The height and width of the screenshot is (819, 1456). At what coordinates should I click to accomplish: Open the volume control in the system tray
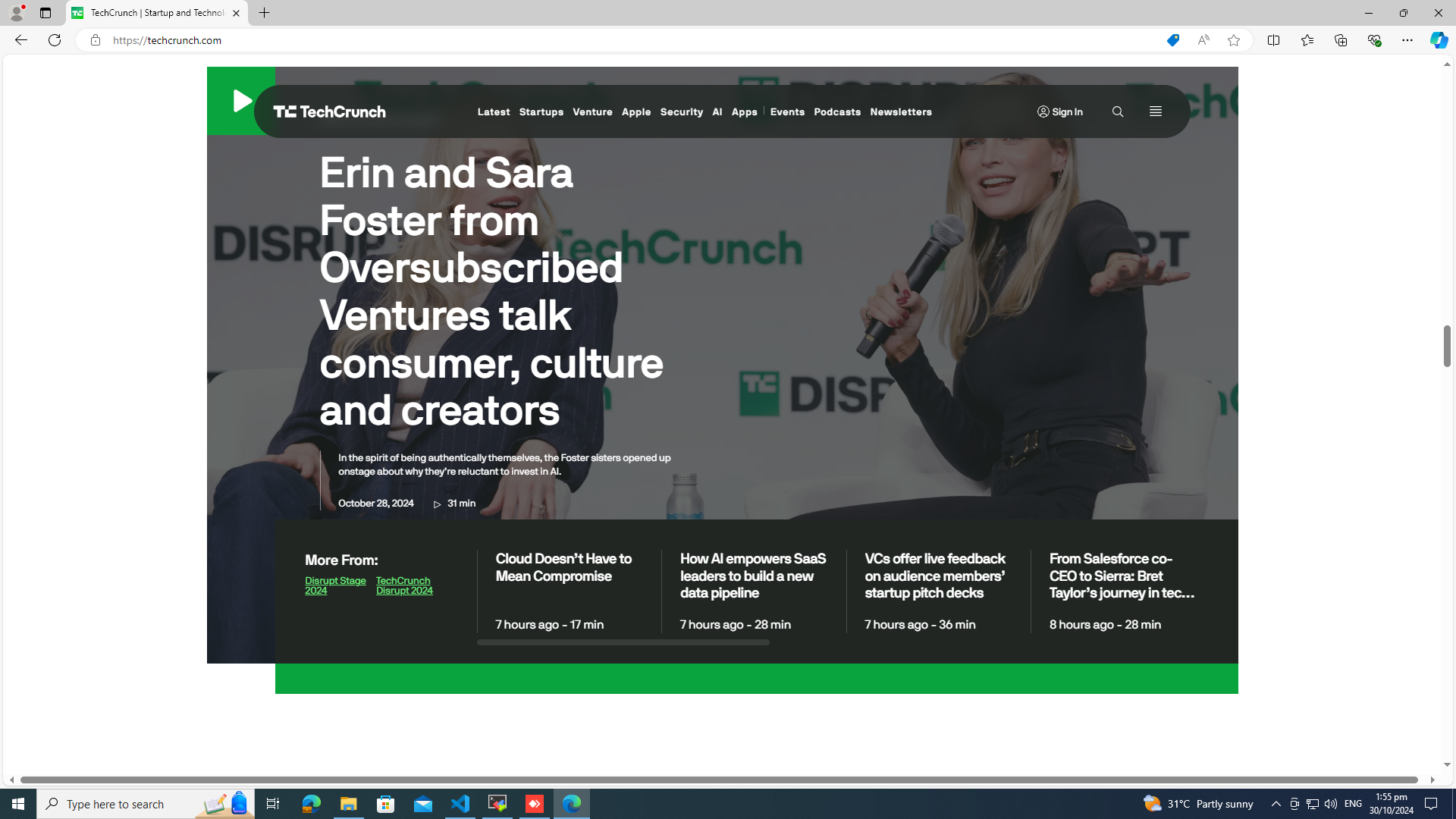(1330, 804)
